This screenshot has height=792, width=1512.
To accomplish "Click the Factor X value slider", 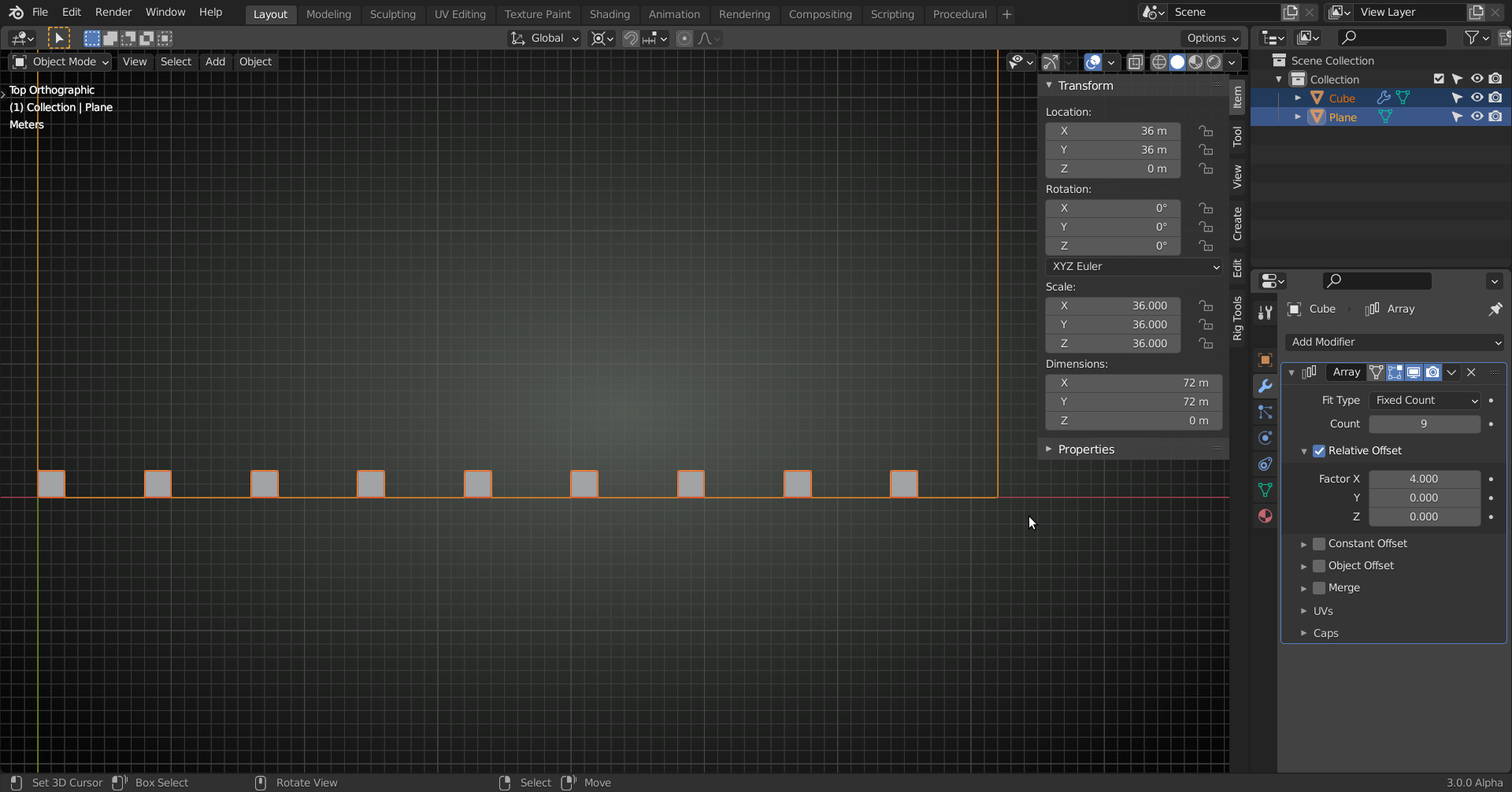I will click(x=1425, y=478).
